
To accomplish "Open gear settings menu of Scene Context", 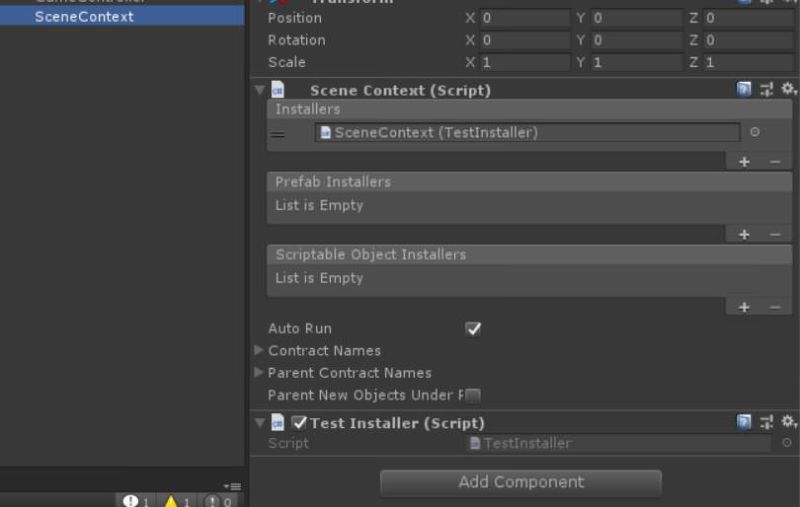I will (x=788, y=90).
